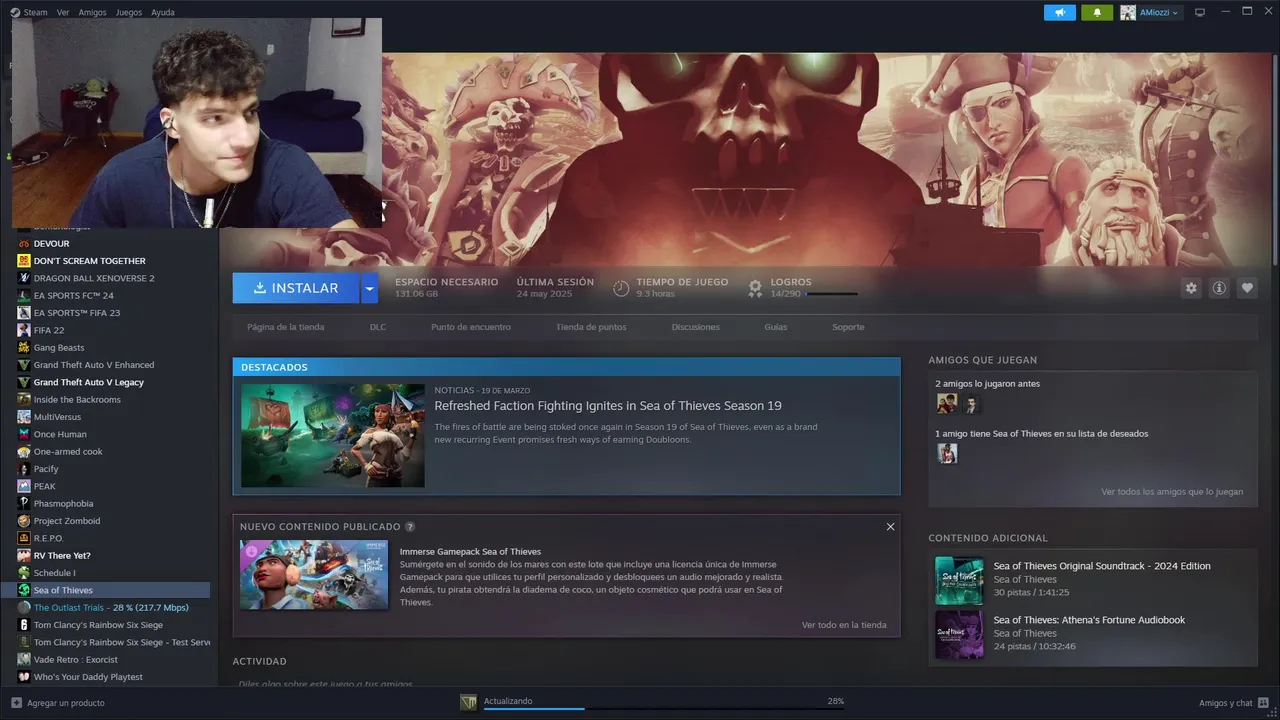Click the download queue game icon
Image resolution: width=1280 pixels, height=720 pixels.
[468, 703]
